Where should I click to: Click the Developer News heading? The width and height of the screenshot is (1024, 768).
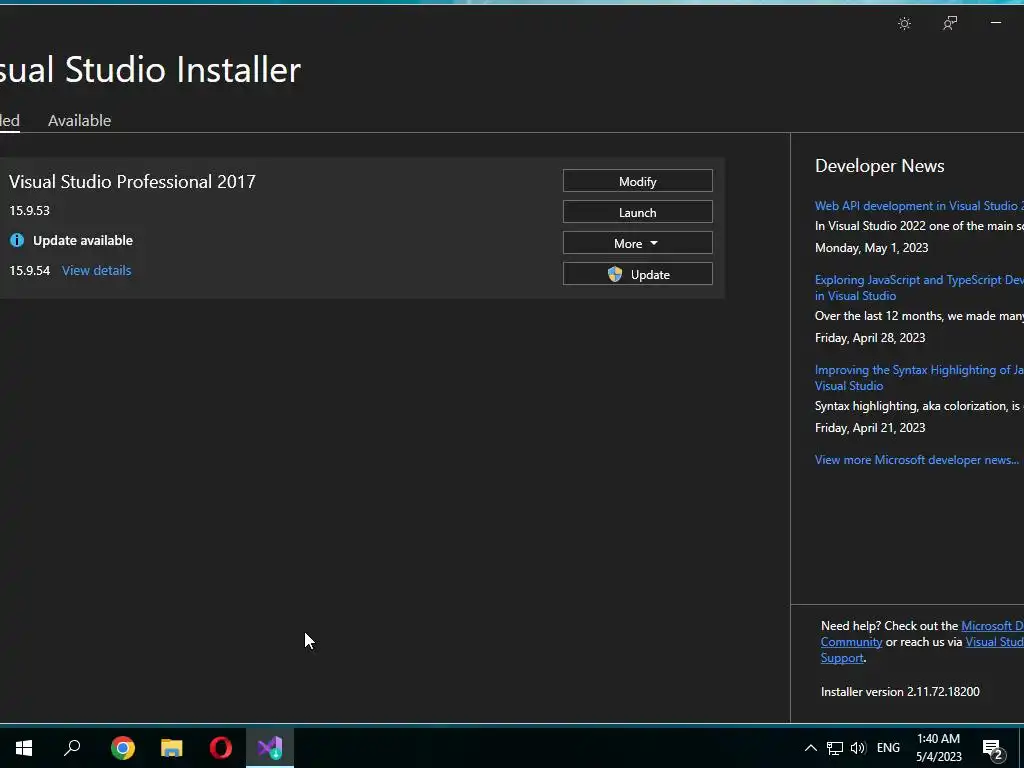pyautogui.click(x=880, y=166)
